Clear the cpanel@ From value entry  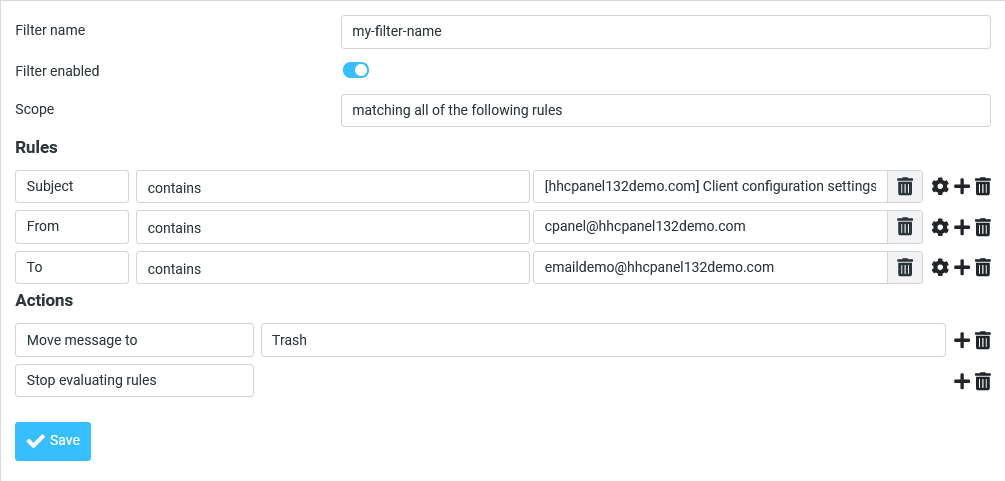[905, 227]
